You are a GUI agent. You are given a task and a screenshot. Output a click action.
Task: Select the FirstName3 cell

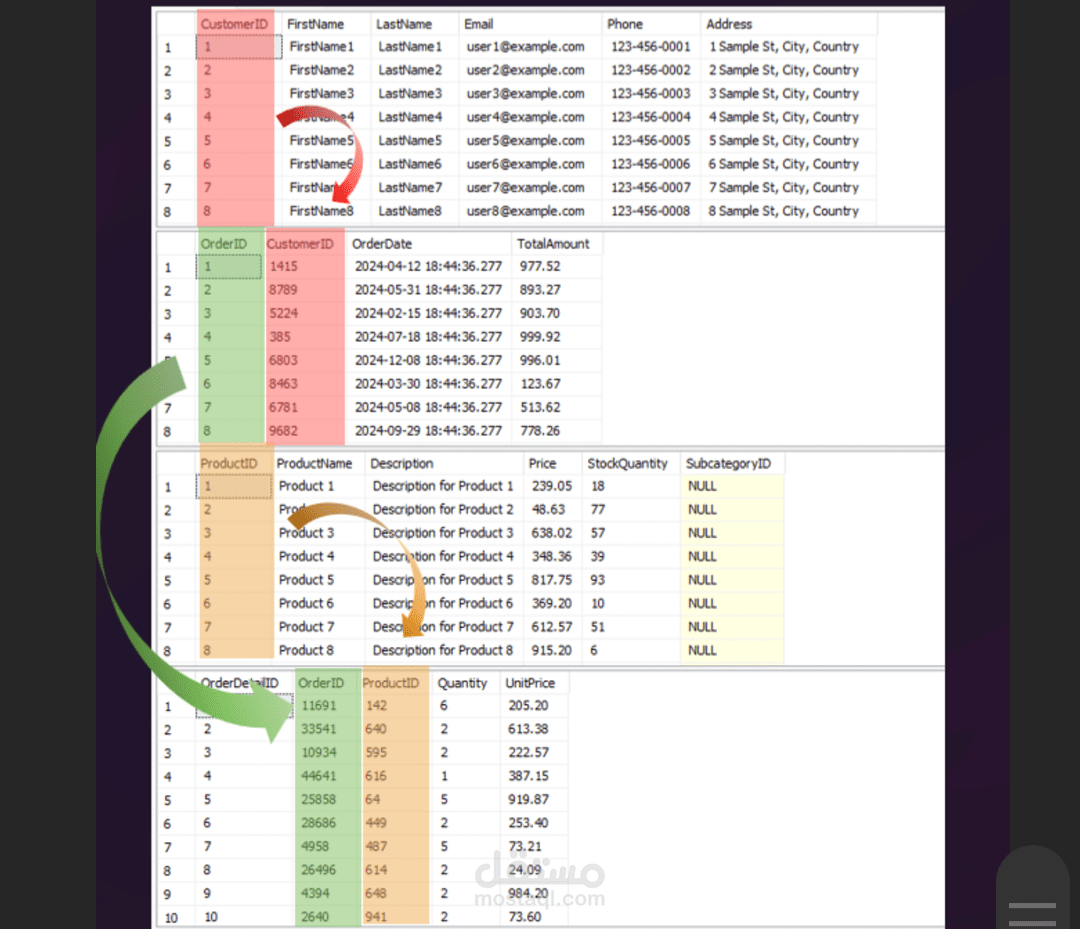tap(322, 94)
